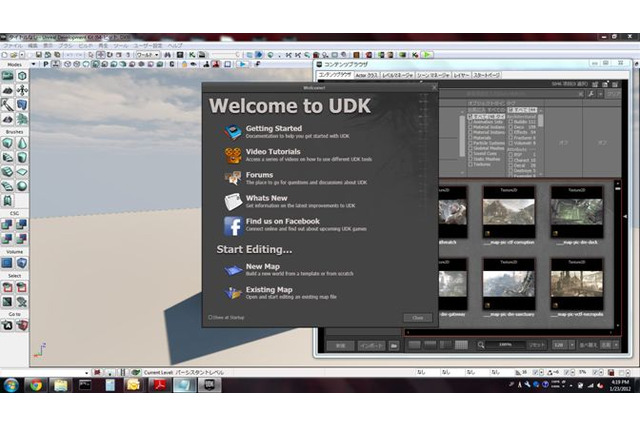Click the New Map icon
This screenshot has height=426, width=640.
[x=232, y=269]
